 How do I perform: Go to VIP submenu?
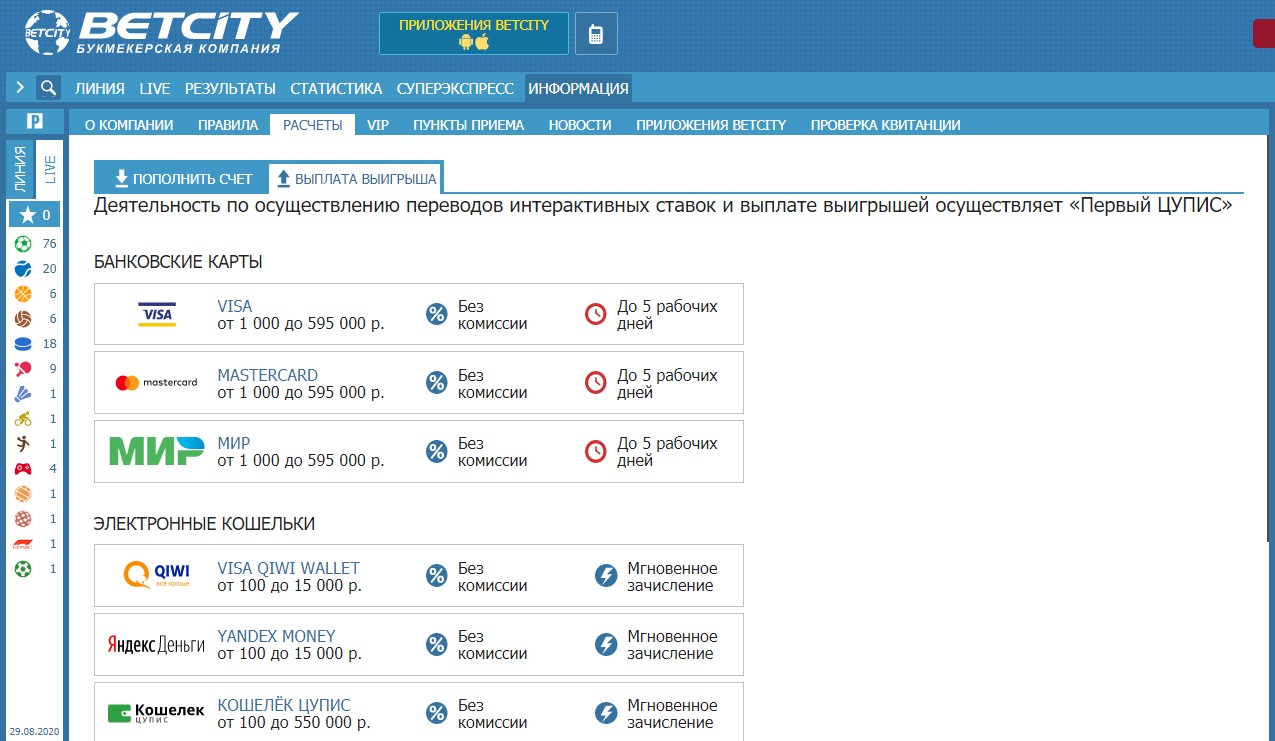(378, 125)
